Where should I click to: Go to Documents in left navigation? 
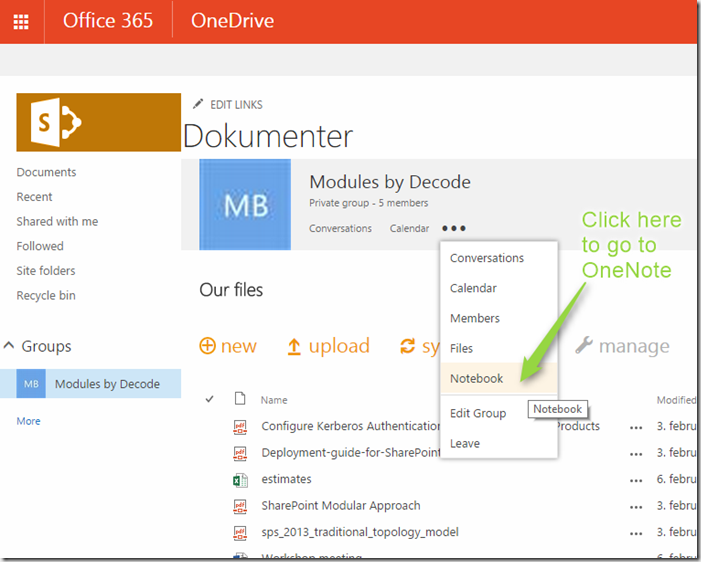(46, 172)
